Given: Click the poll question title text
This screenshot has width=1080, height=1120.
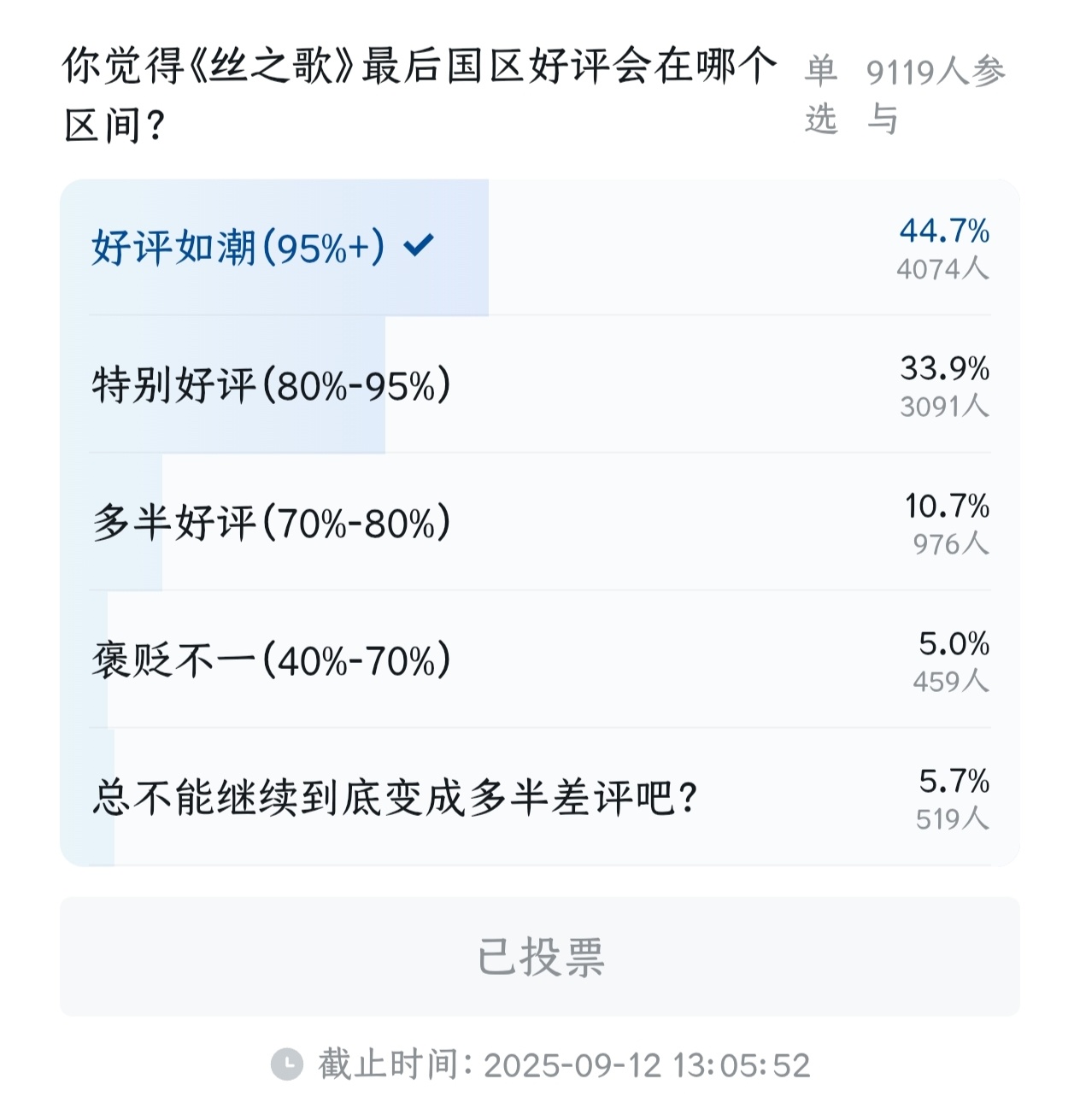Looking at the screenshot, I should click(419, 94).
